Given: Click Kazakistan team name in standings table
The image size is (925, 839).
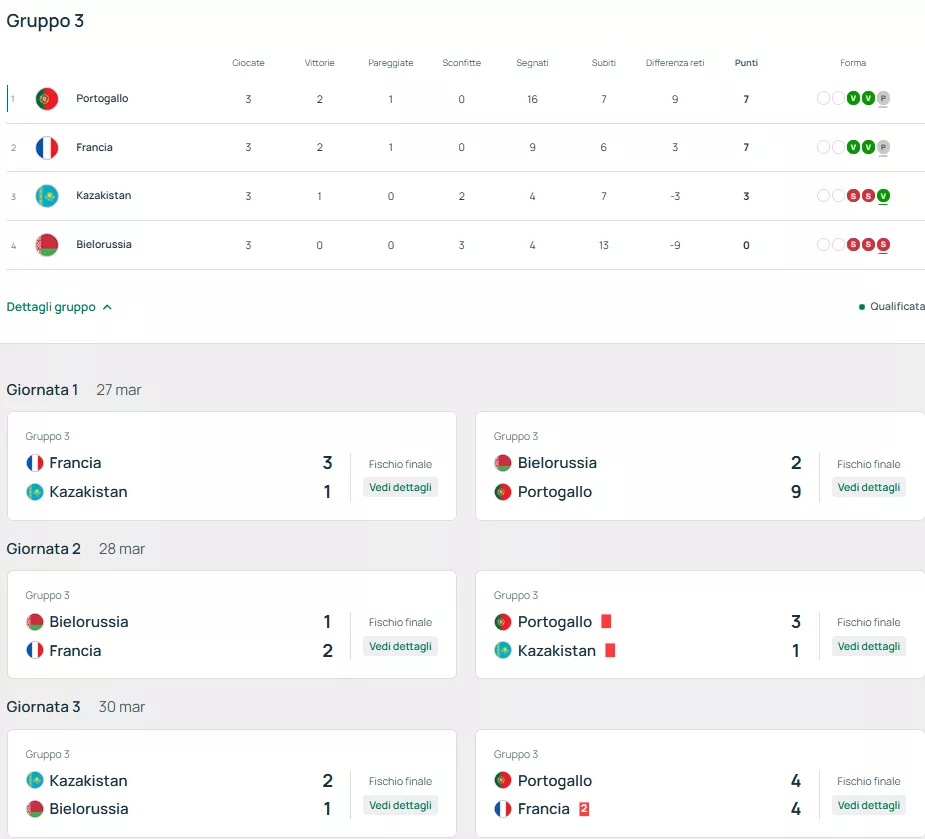Looking at the screenshot, I should click(104, 196).
